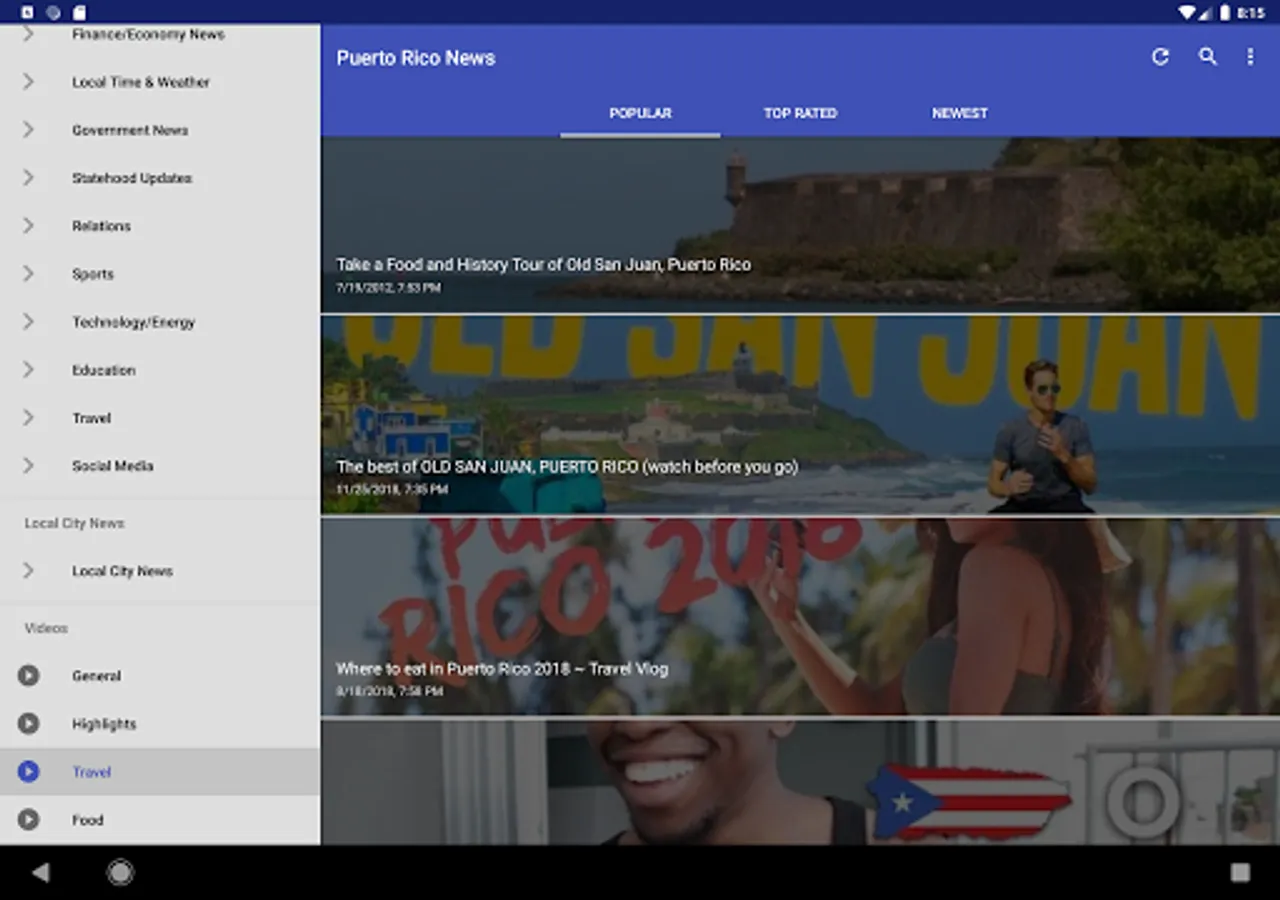Open the three-dot overflow menu

[x=1250, y=57]
